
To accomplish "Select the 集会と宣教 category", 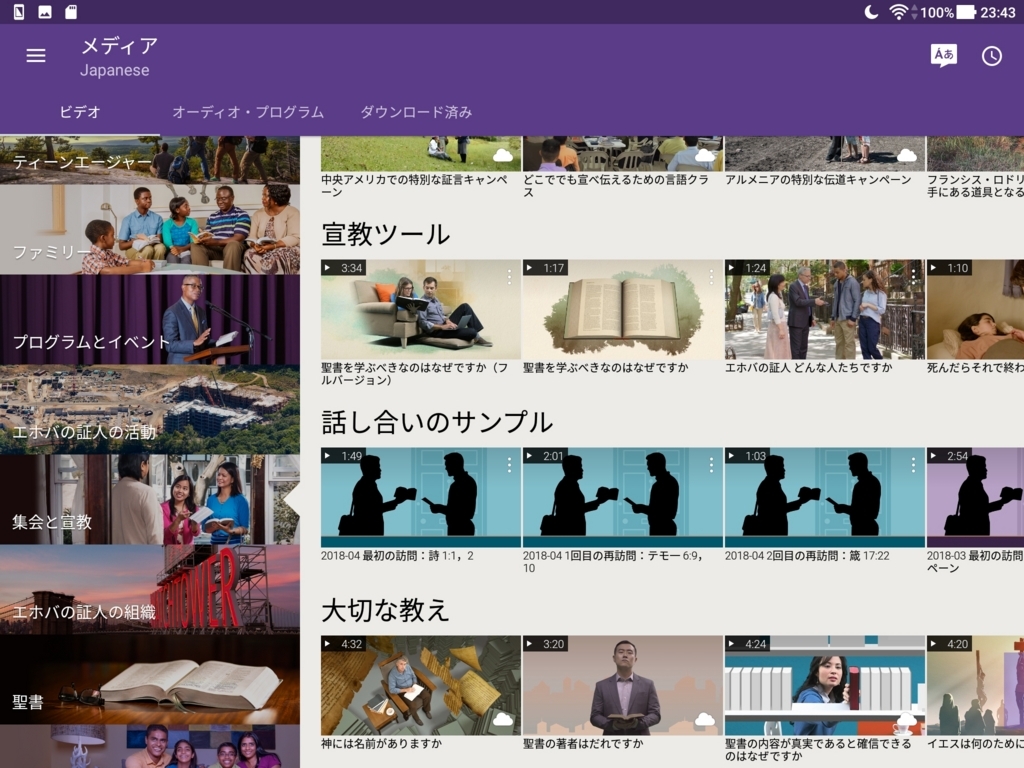I will coord(150,500).
